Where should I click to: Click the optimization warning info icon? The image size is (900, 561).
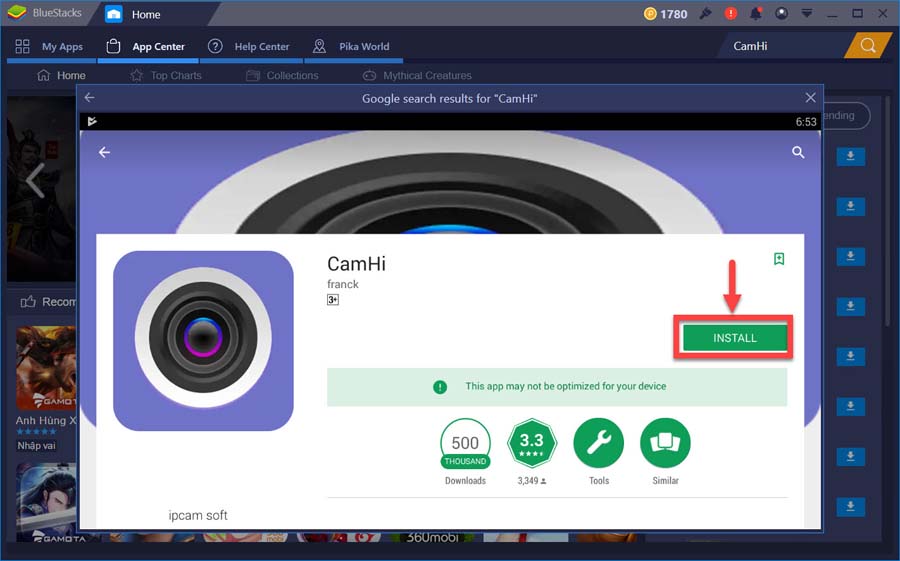tap(440, 387)
